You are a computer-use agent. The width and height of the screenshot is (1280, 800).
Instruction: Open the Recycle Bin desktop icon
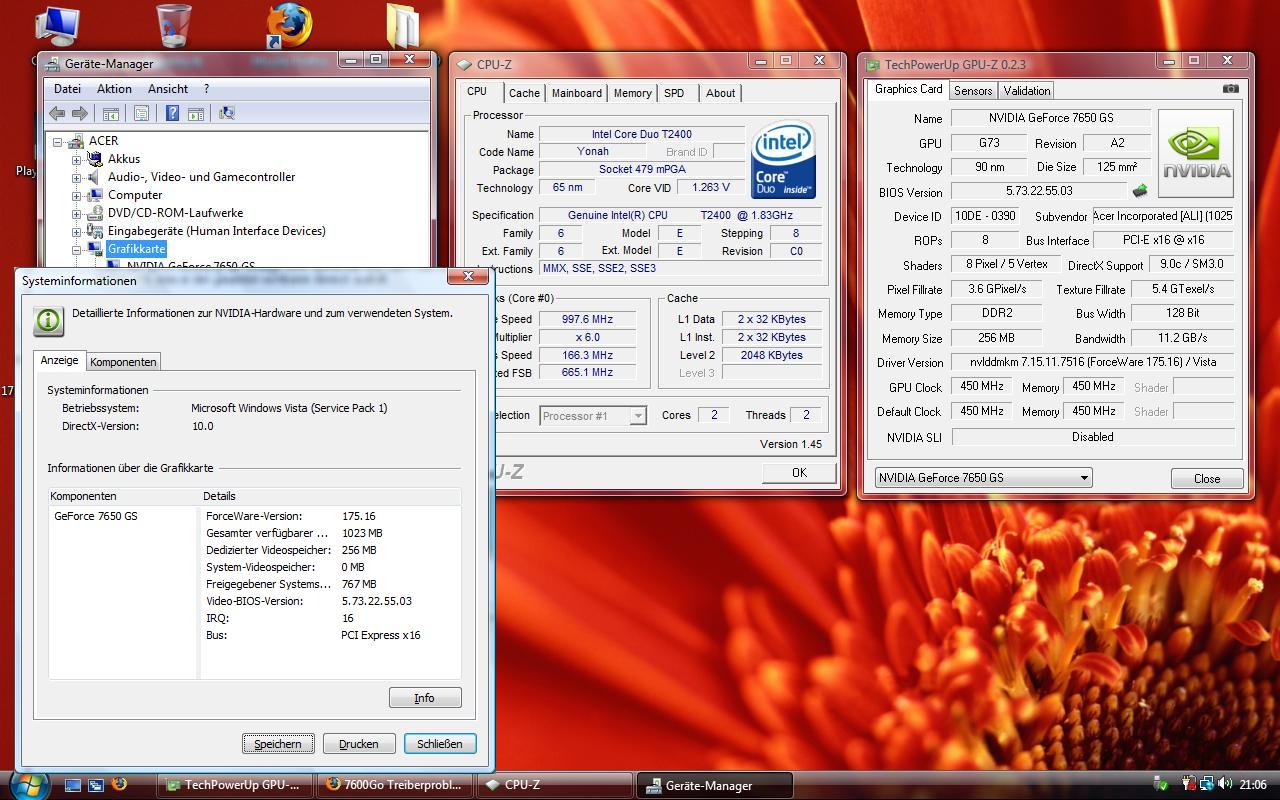coord(174,27)
